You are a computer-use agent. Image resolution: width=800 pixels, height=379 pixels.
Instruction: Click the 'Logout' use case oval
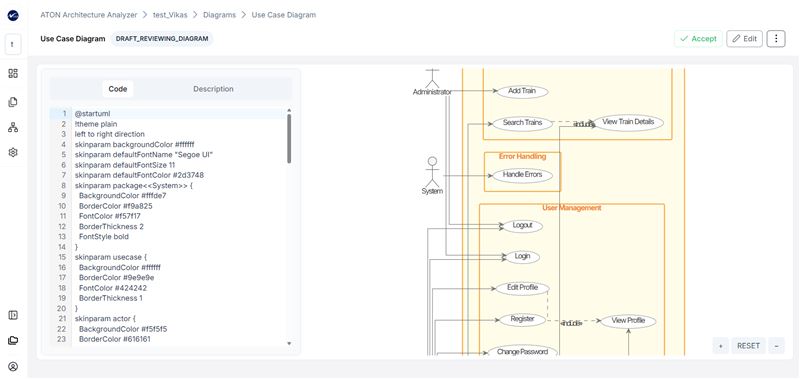point(522,225)
